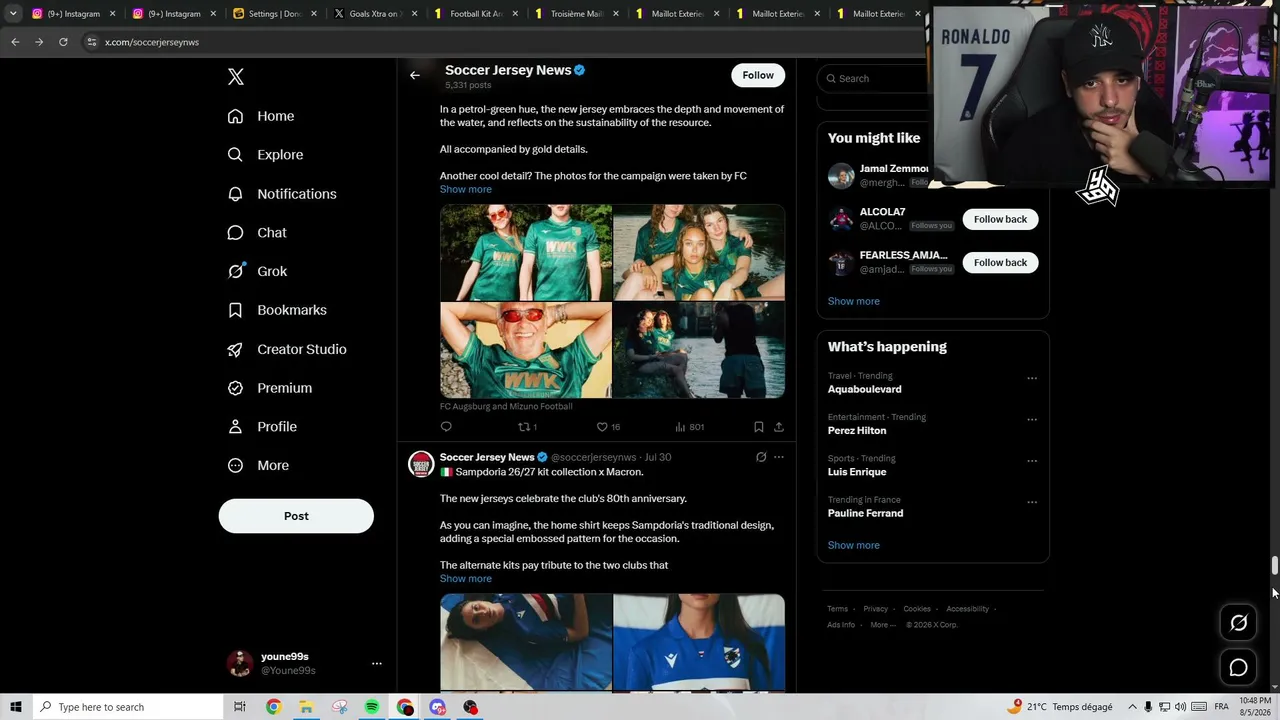The image size is (1280, 720).
Task: Click the browser back arrow
Action: coord(15,42)
